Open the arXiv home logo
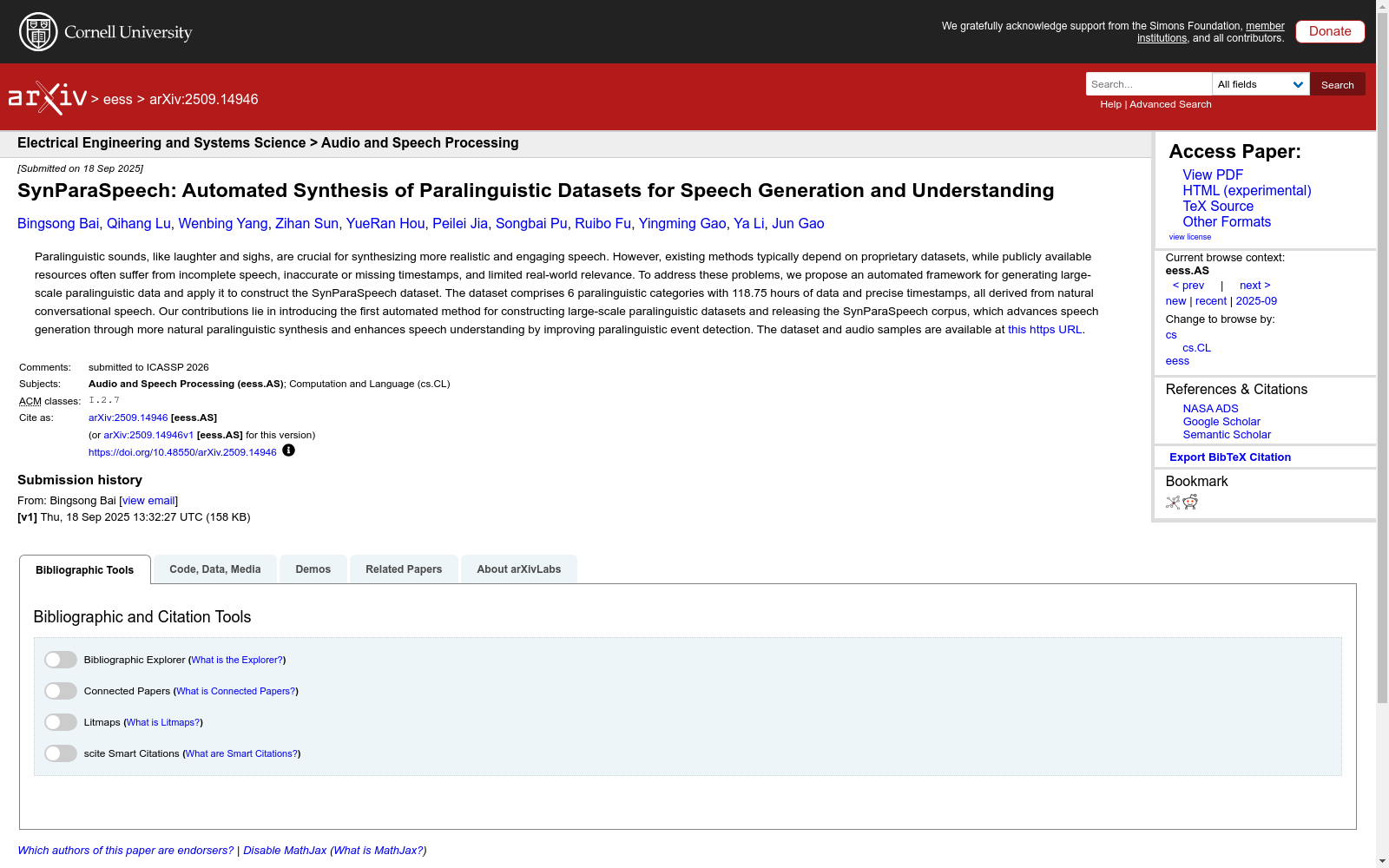Image resolution: width=1389 pixels, height=868 pixels. coord(48,98)
